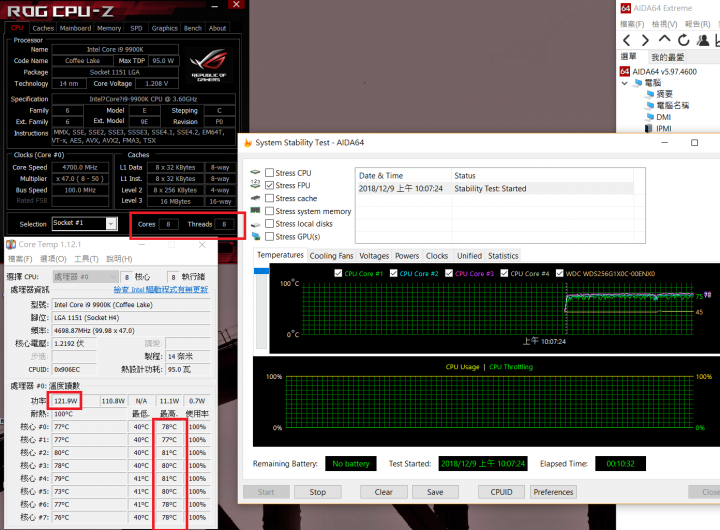
Task: Enable the Stress GPU(s) checkbox
Action: pyautogui.click(x=270, y=237)
